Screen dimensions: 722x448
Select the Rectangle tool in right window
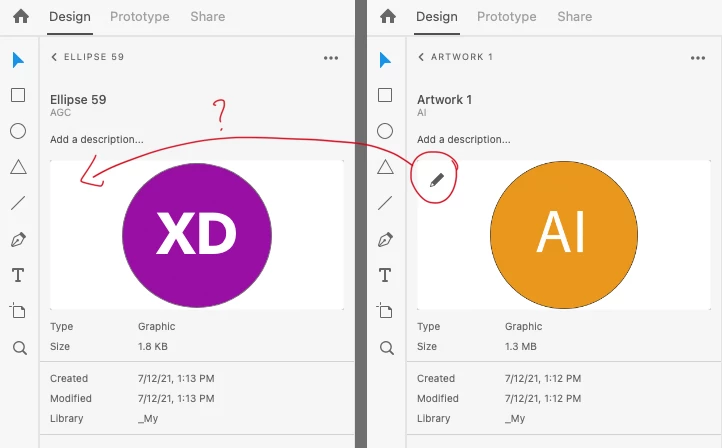[385, 95]
